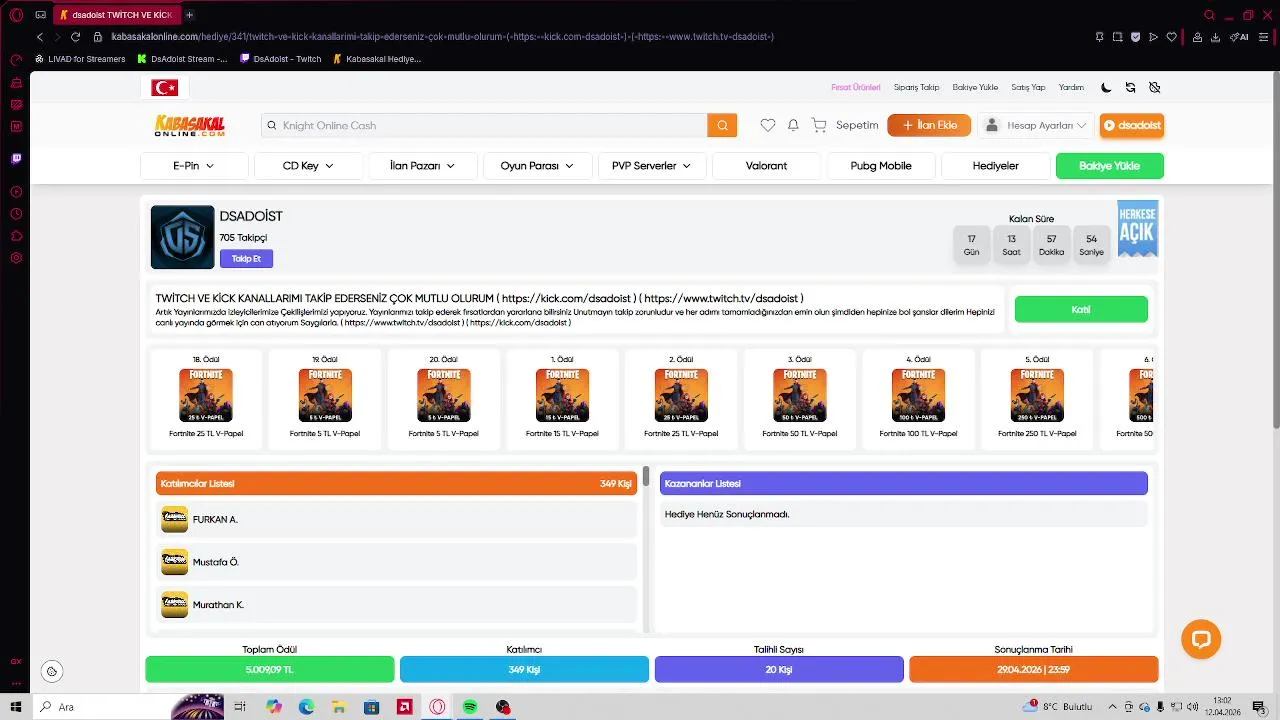Expand the PVP Serverler dropdown
The width and height of the screenshot is (1280, 720).
click(x=652, y=166)
